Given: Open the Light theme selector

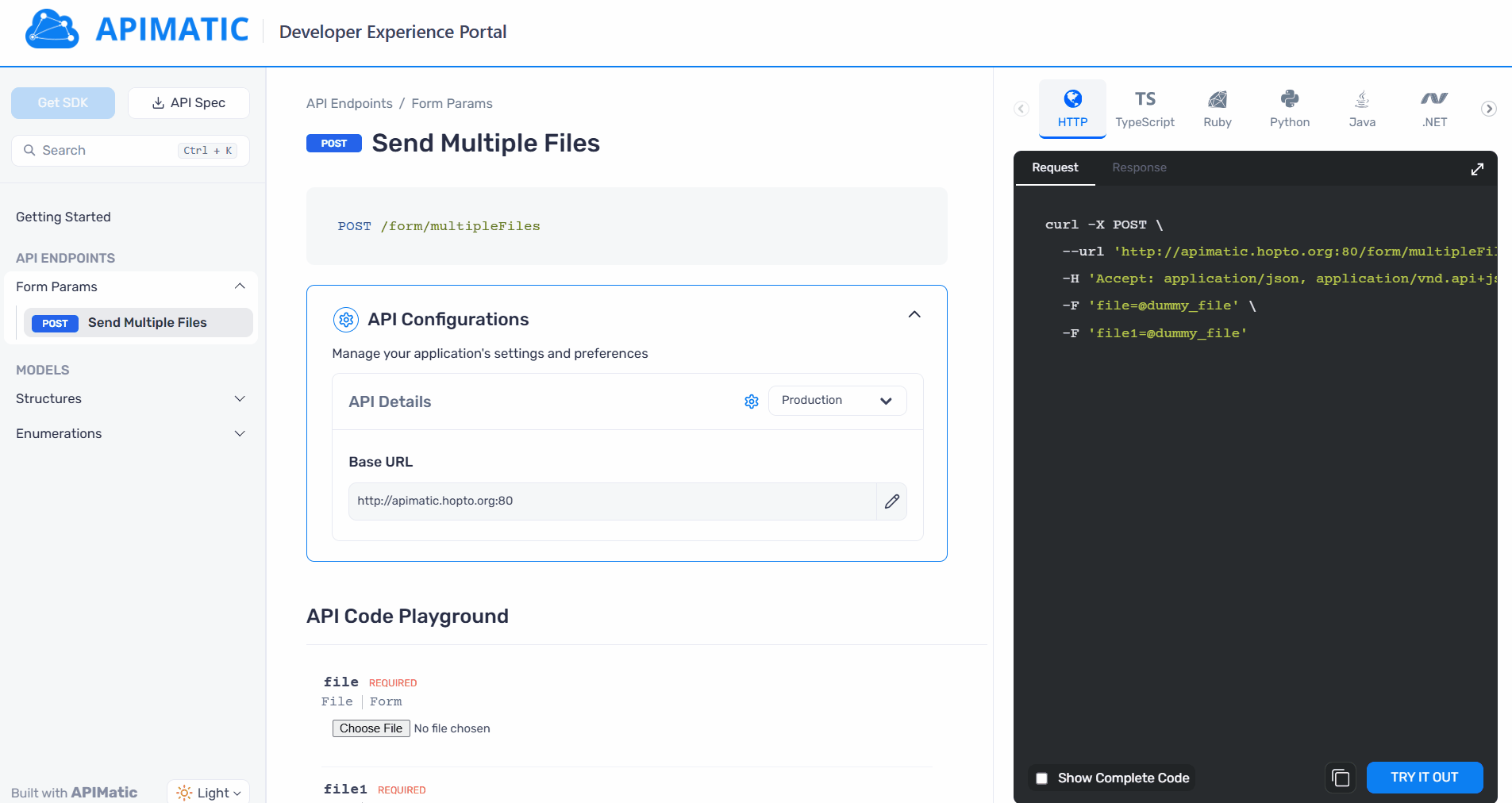Looking at the screenshot, I should [x=208, y=791].
